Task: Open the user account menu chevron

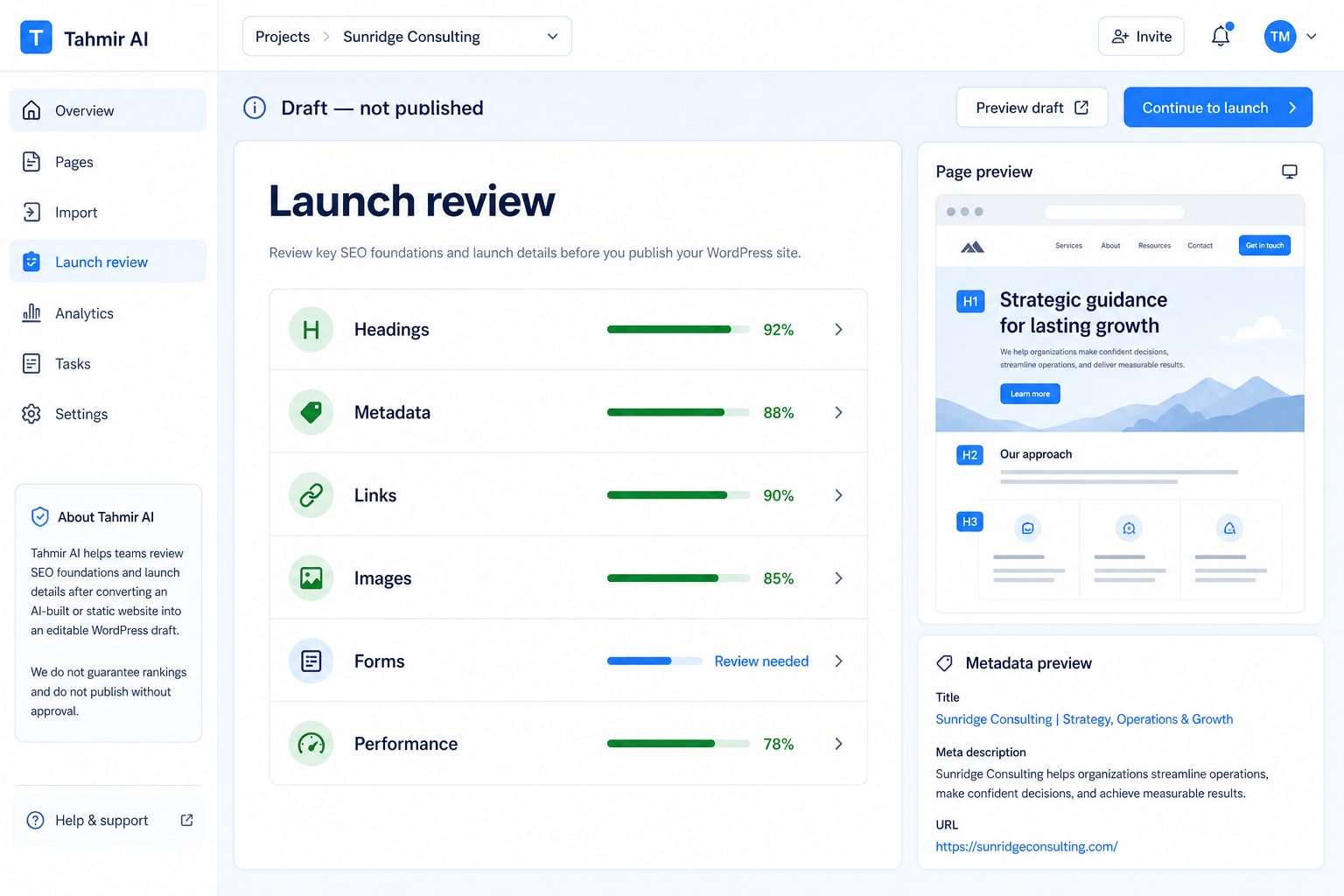Action: [x=1312, y=37]
